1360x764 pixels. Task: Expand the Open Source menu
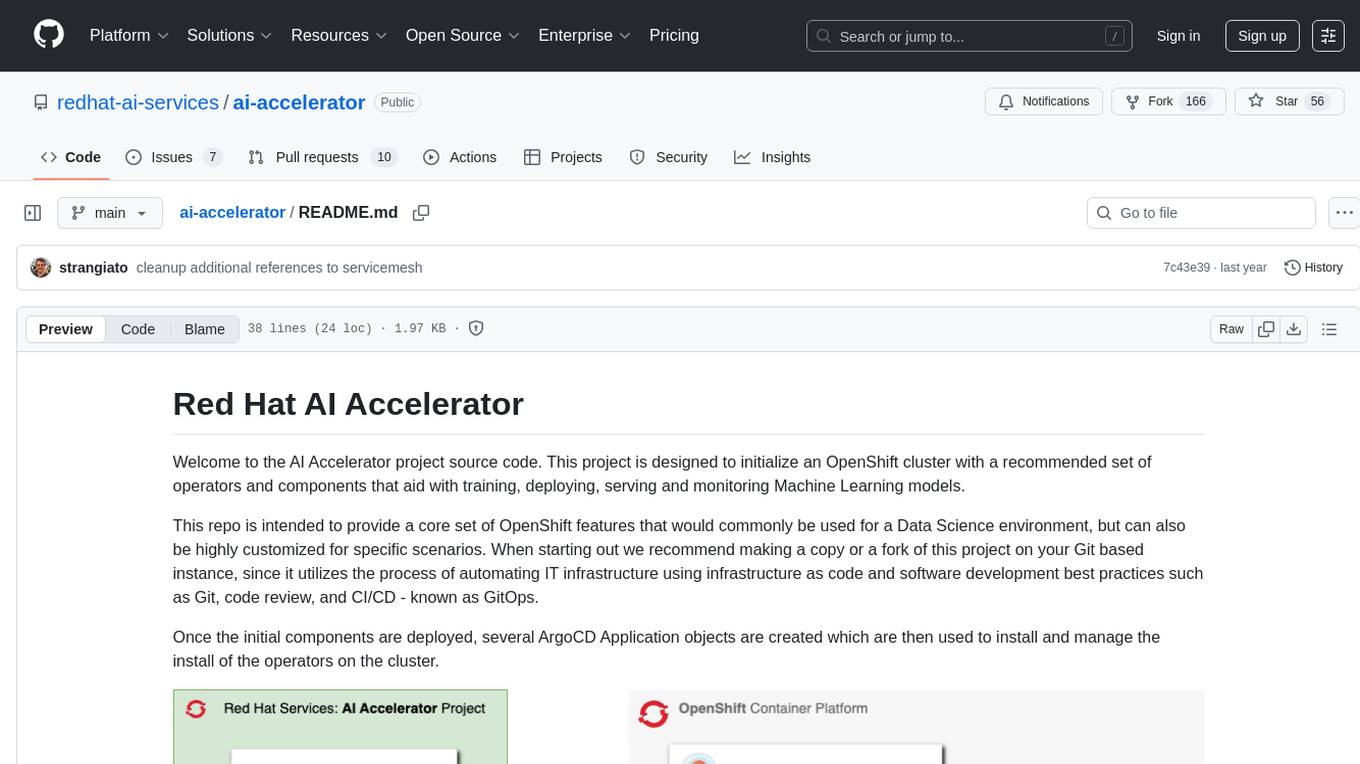click(463, 35)
